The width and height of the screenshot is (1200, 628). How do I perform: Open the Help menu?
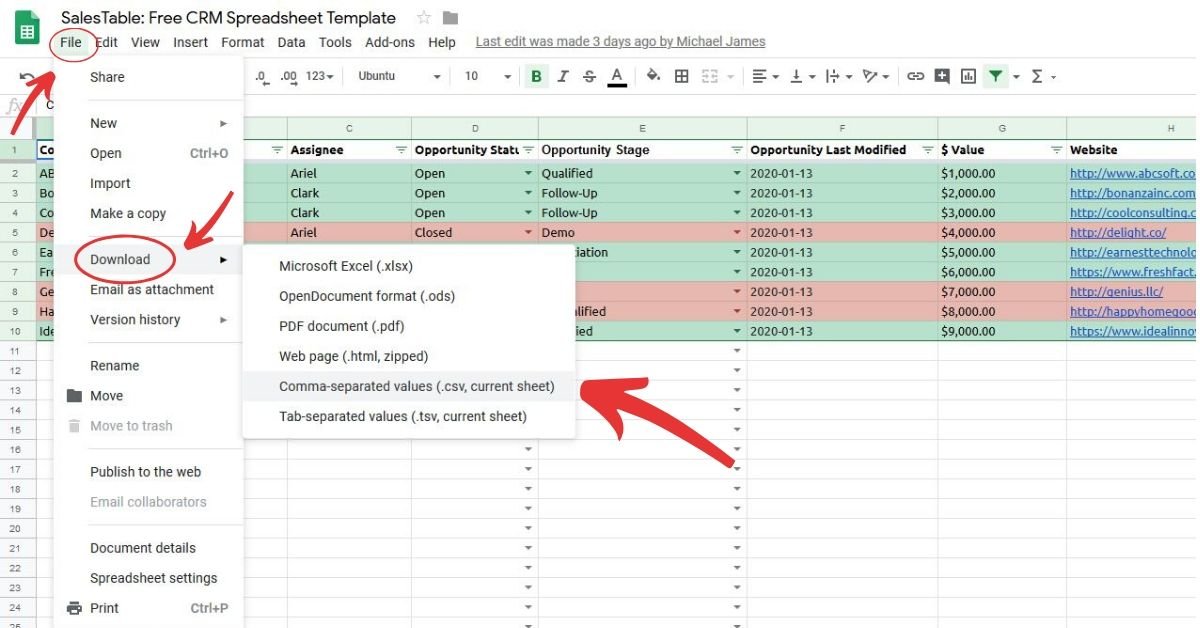[442, 42]
